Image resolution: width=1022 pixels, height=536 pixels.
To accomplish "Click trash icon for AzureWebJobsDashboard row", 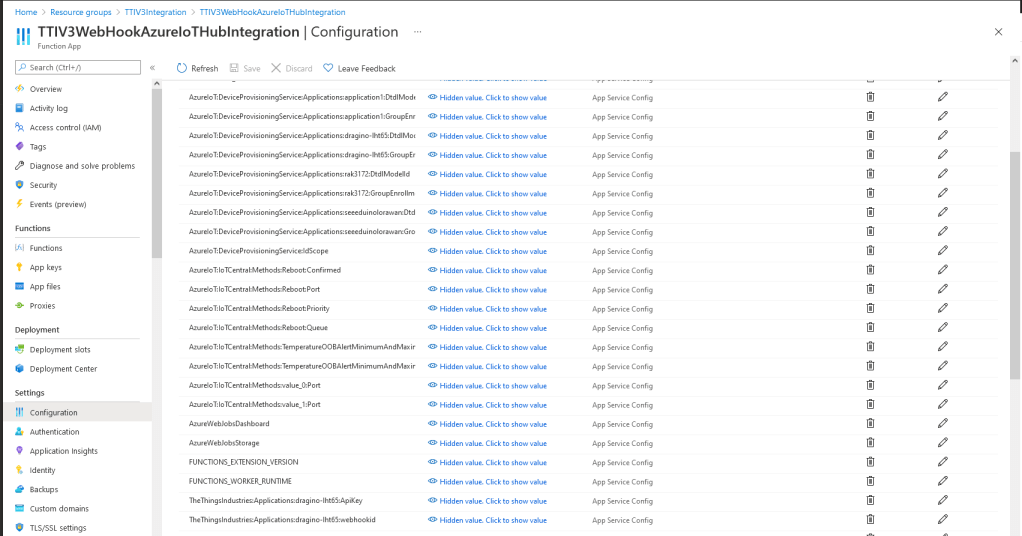I will [870, 424].
